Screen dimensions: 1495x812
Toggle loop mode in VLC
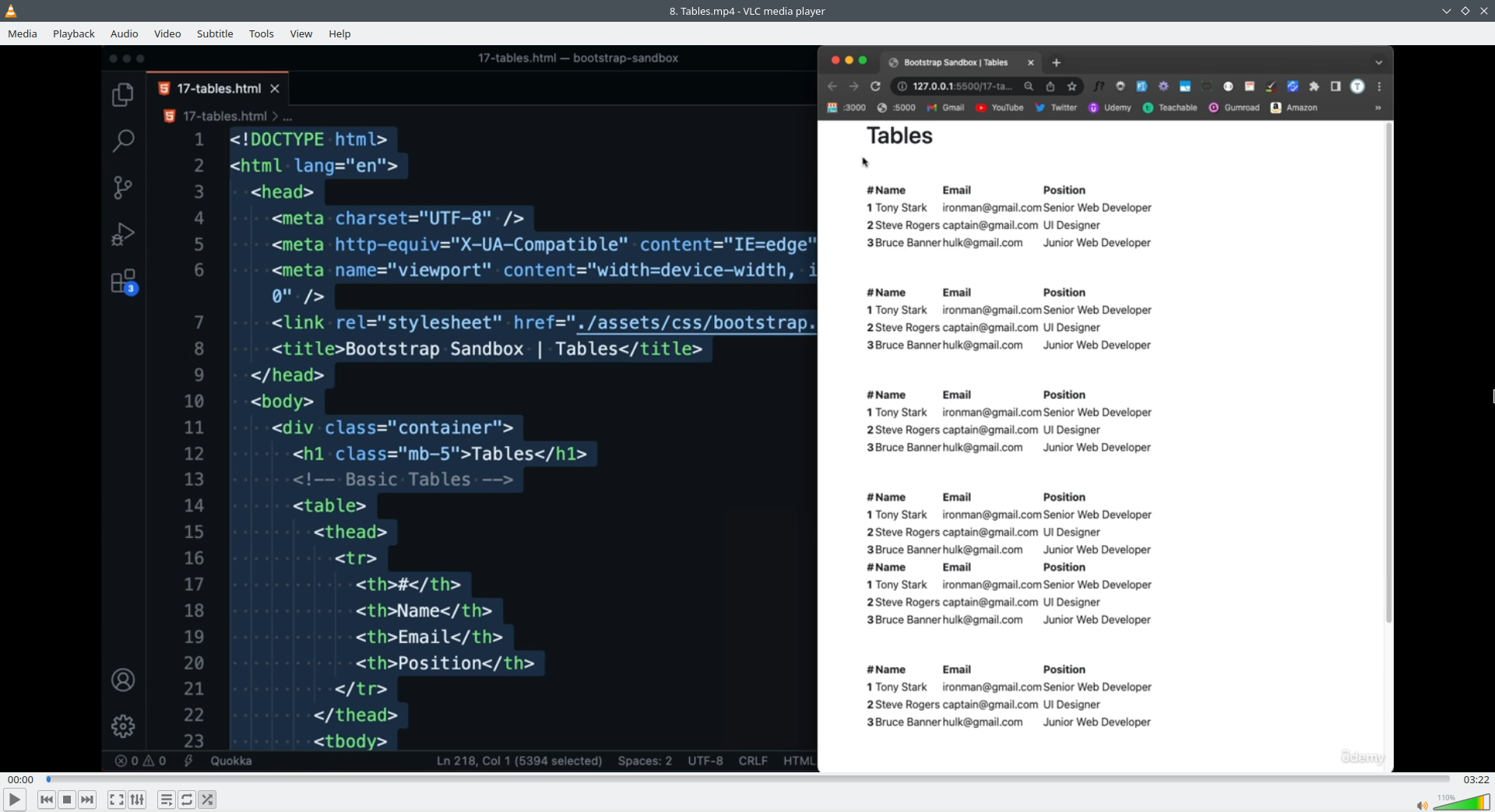point(187,800)
